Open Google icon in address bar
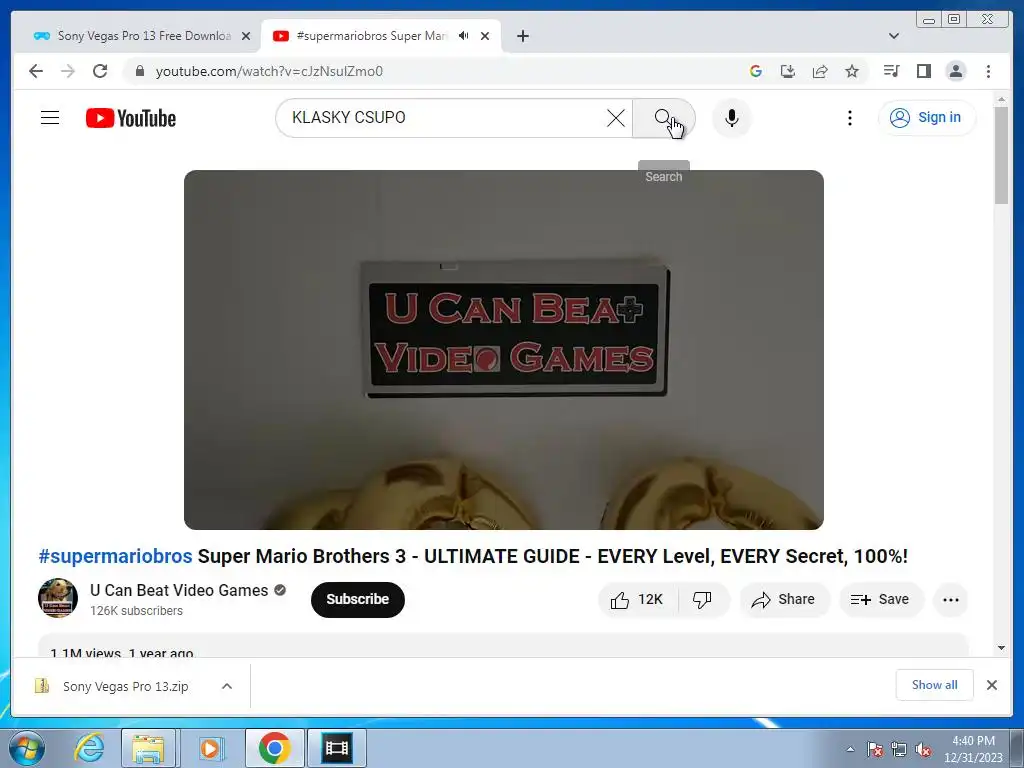This screenshot has height=768, width=1024. pyautogui.click(x=756, y=71)
